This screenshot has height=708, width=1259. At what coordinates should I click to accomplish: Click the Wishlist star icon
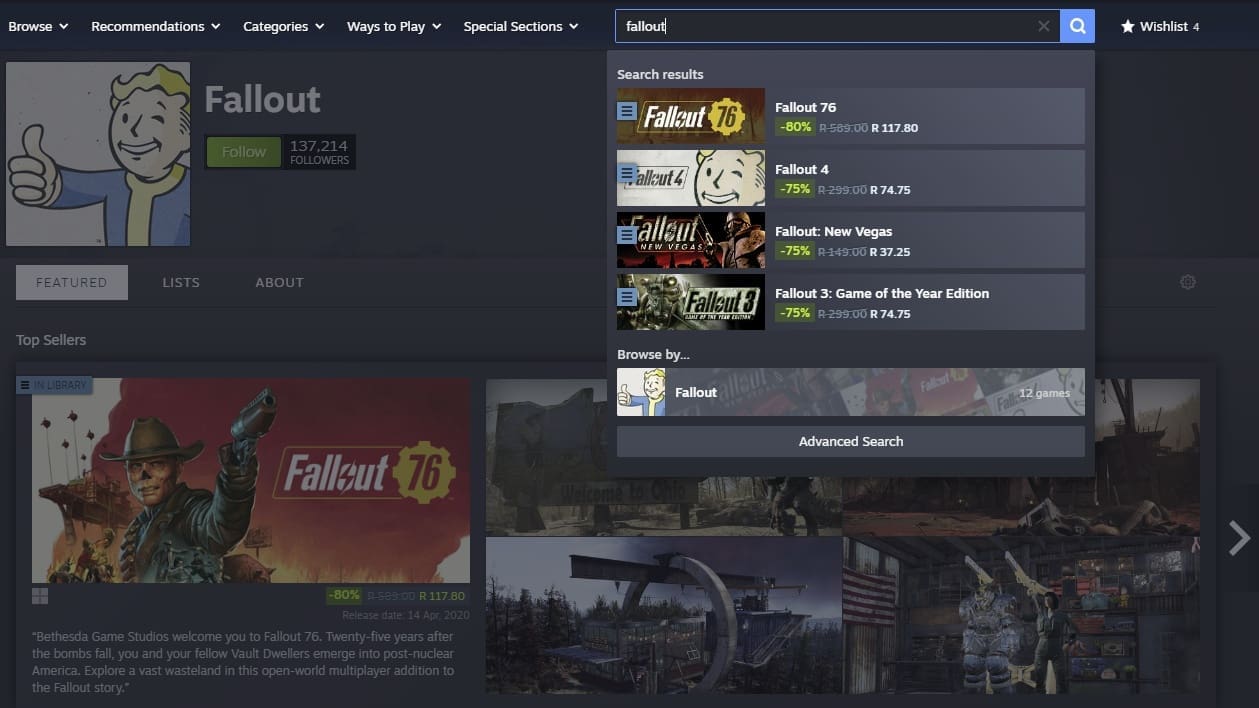(x=1127, y=26)
